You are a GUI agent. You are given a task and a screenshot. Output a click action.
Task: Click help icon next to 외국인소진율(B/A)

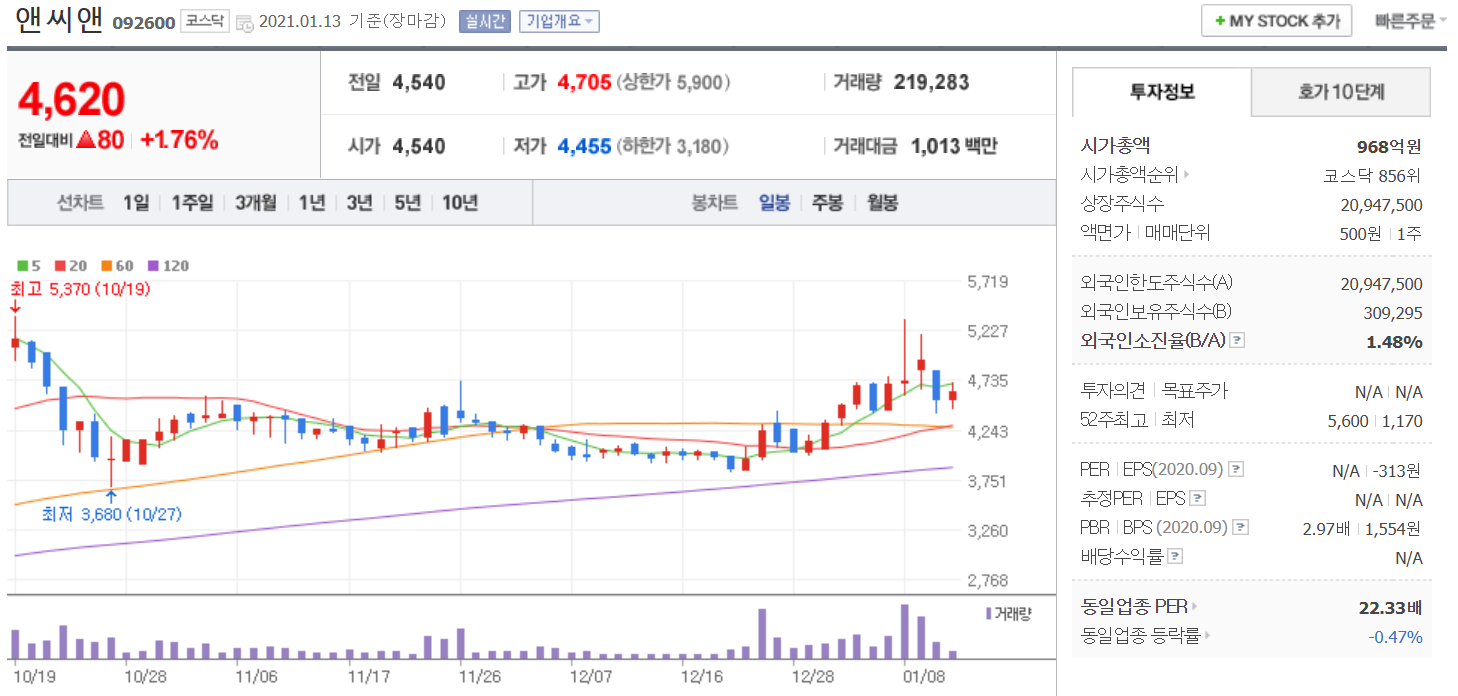point(1238,341)
